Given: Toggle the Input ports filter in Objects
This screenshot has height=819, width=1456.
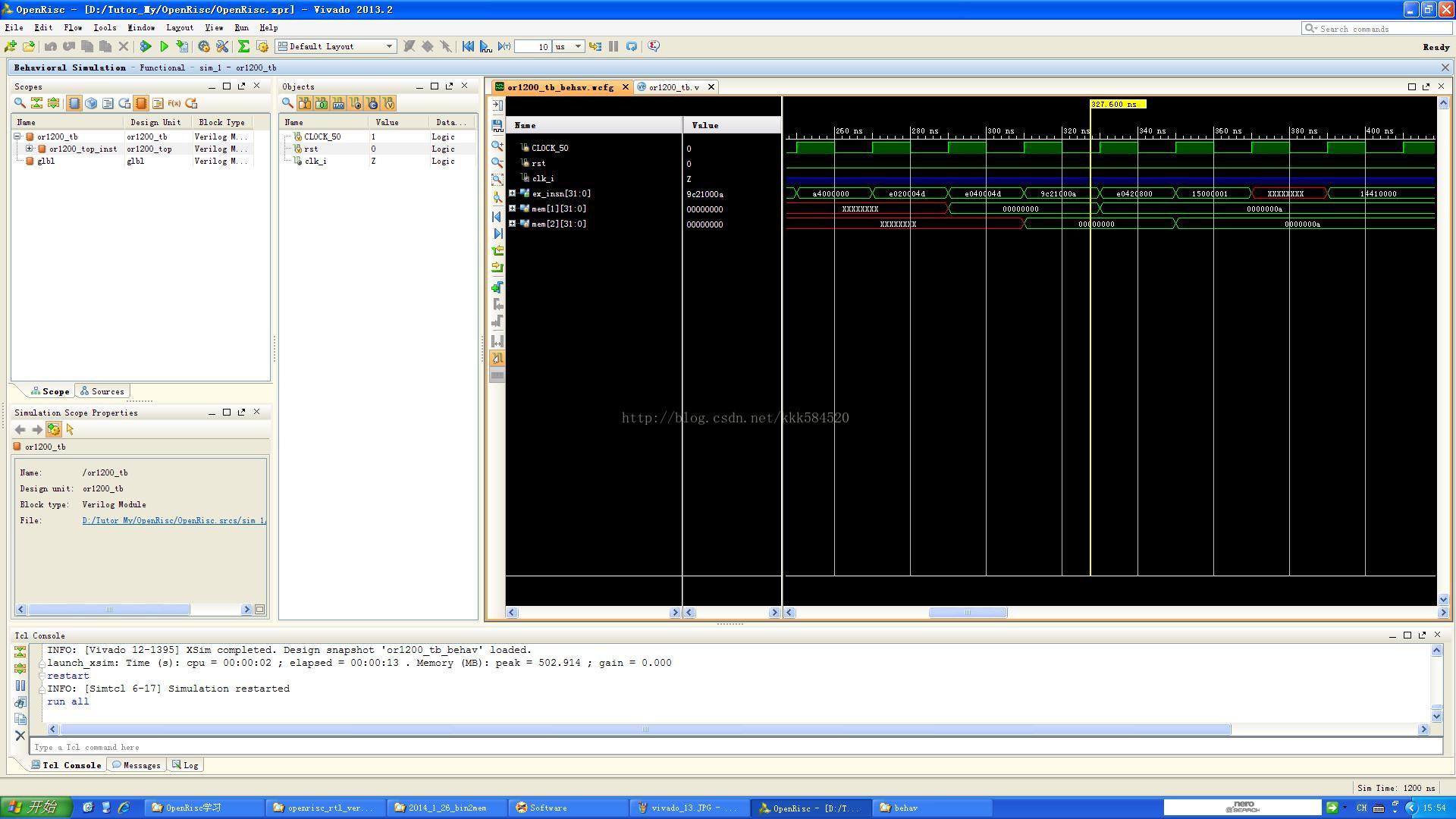Looking at the screenshot, I should pyautogui.click(x=305, y=103).
